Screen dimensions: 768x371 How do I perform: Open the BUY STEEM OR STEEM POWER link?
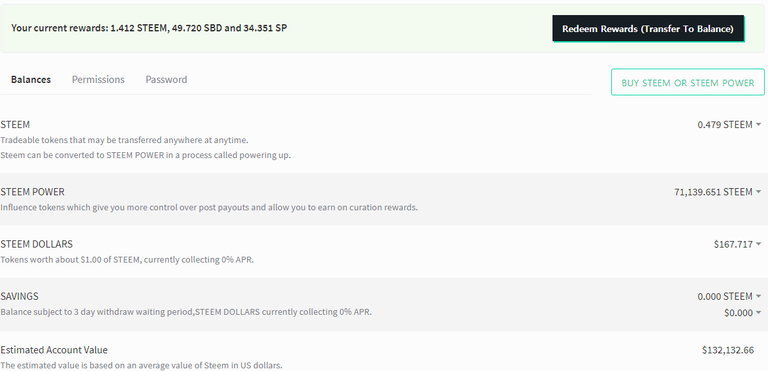(x=688, y=82)
